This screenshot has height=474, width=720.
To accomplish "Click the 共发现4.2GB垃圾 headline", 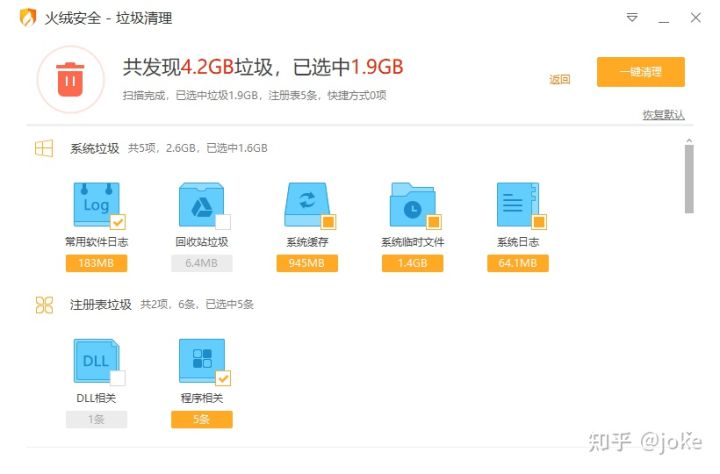I will point(263,67).
